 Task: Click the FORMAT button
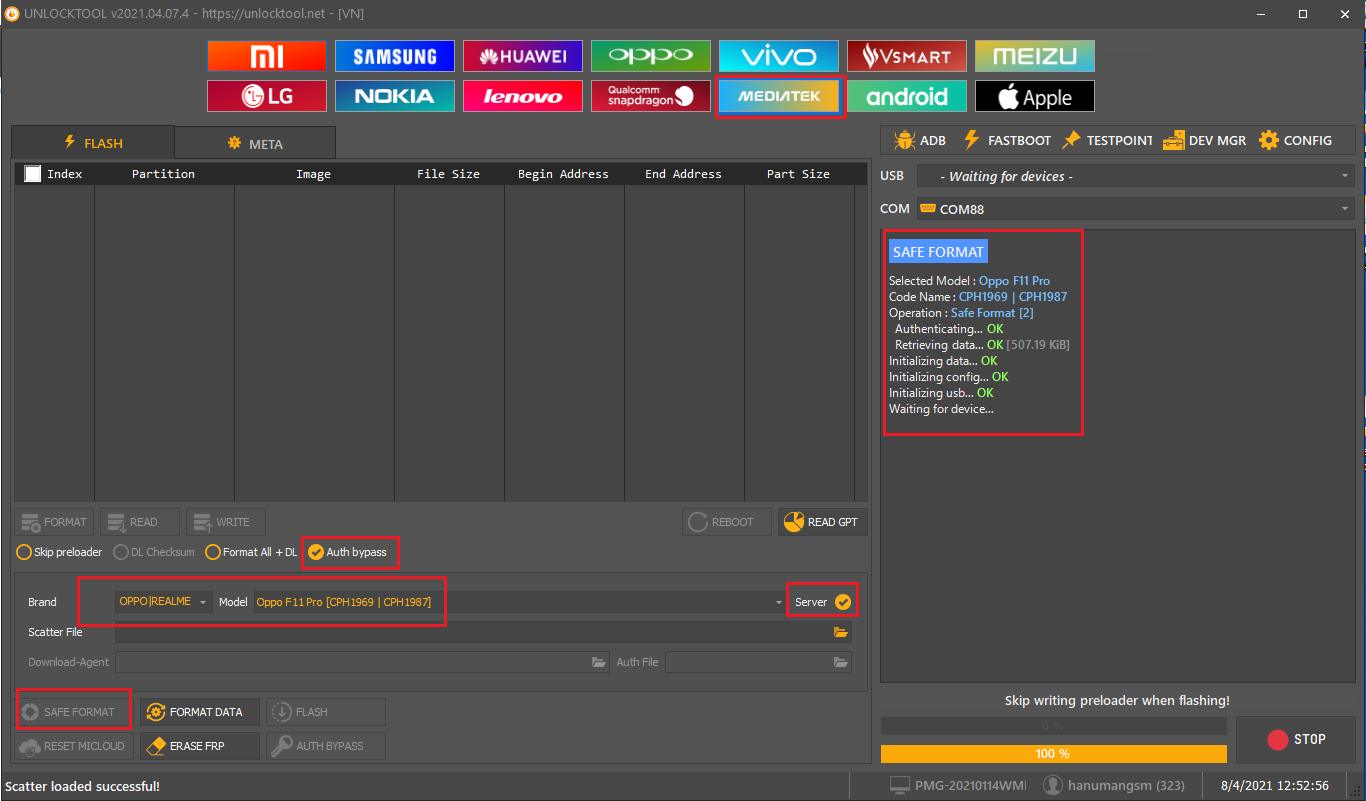(54, 522)
